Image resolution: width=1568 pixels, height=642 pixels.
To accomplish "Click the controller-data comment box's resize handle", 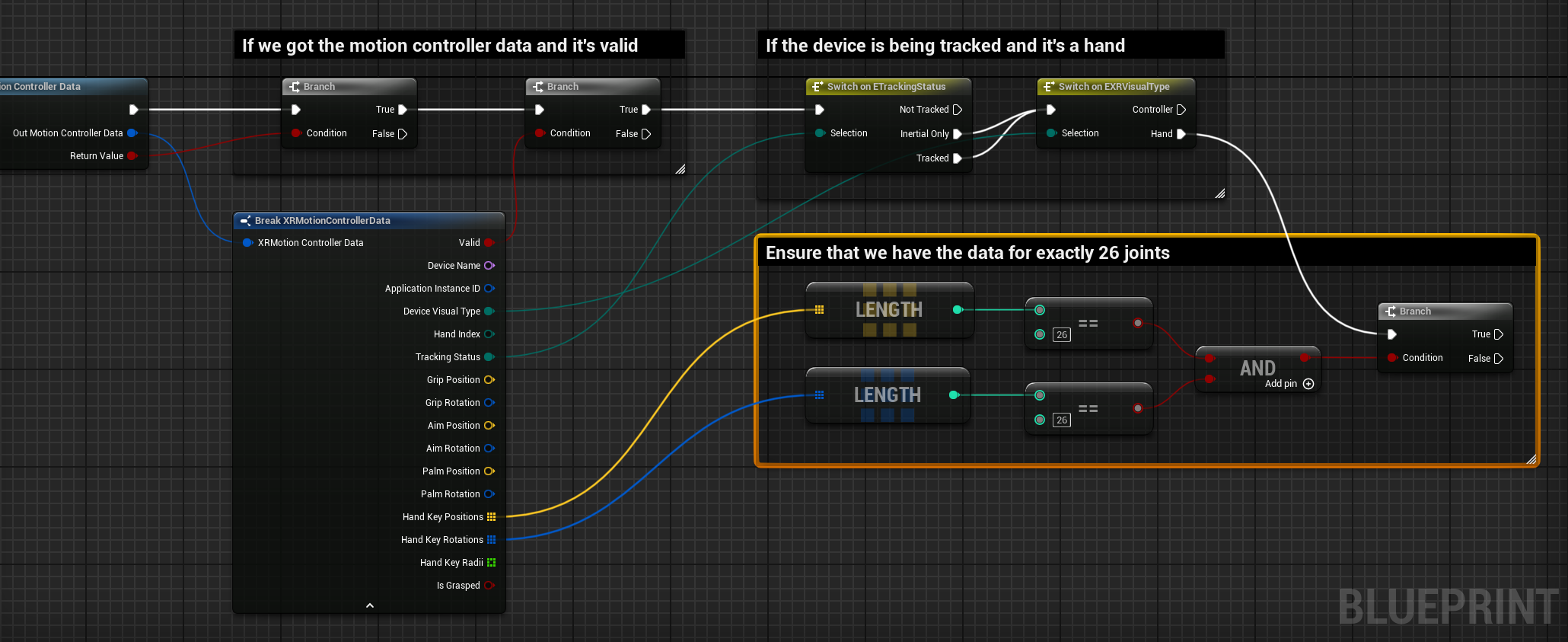I will click(680, 169).
